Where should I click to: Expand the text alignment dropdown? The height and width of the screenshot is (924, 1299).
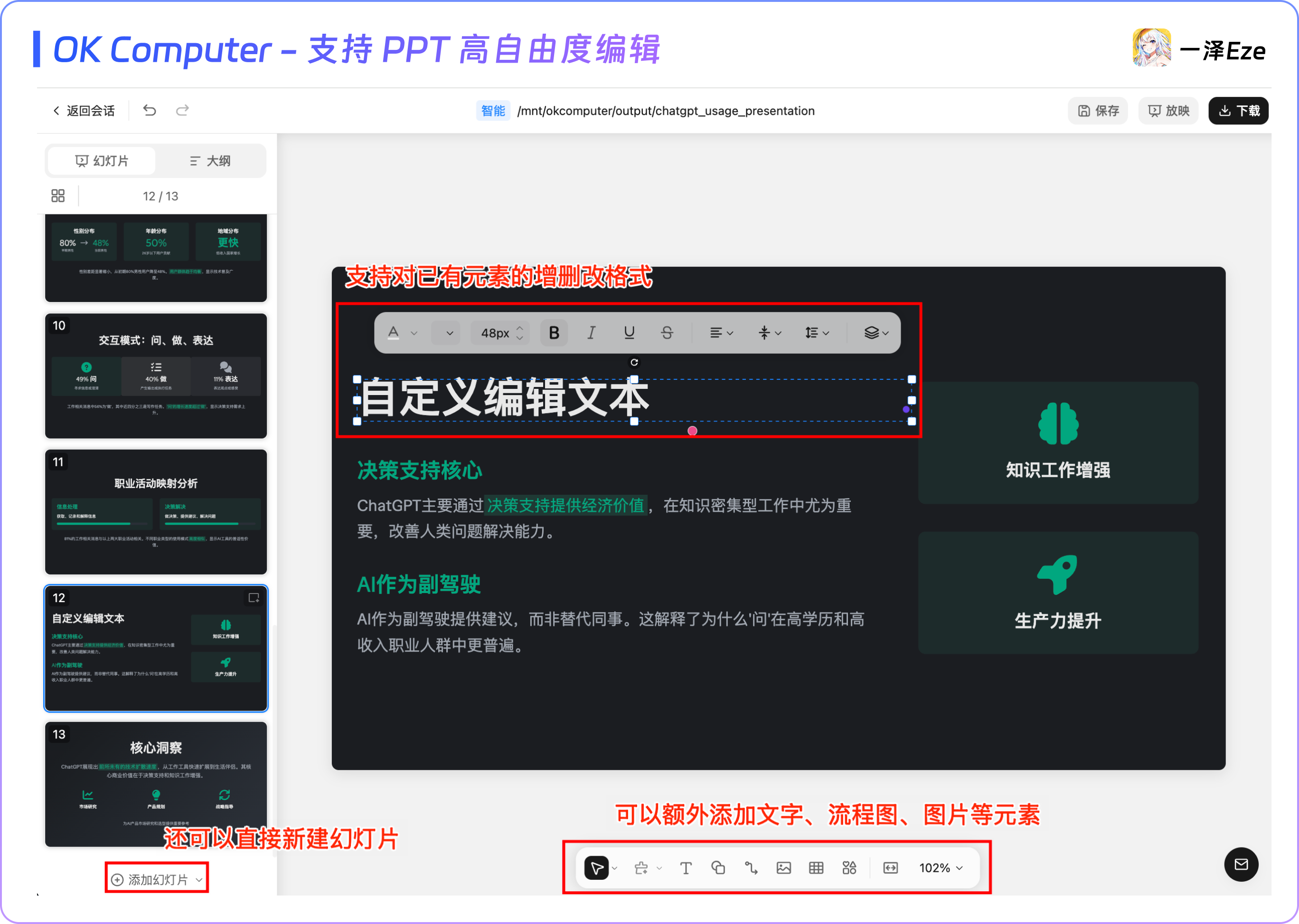click(x=721, y=333)
